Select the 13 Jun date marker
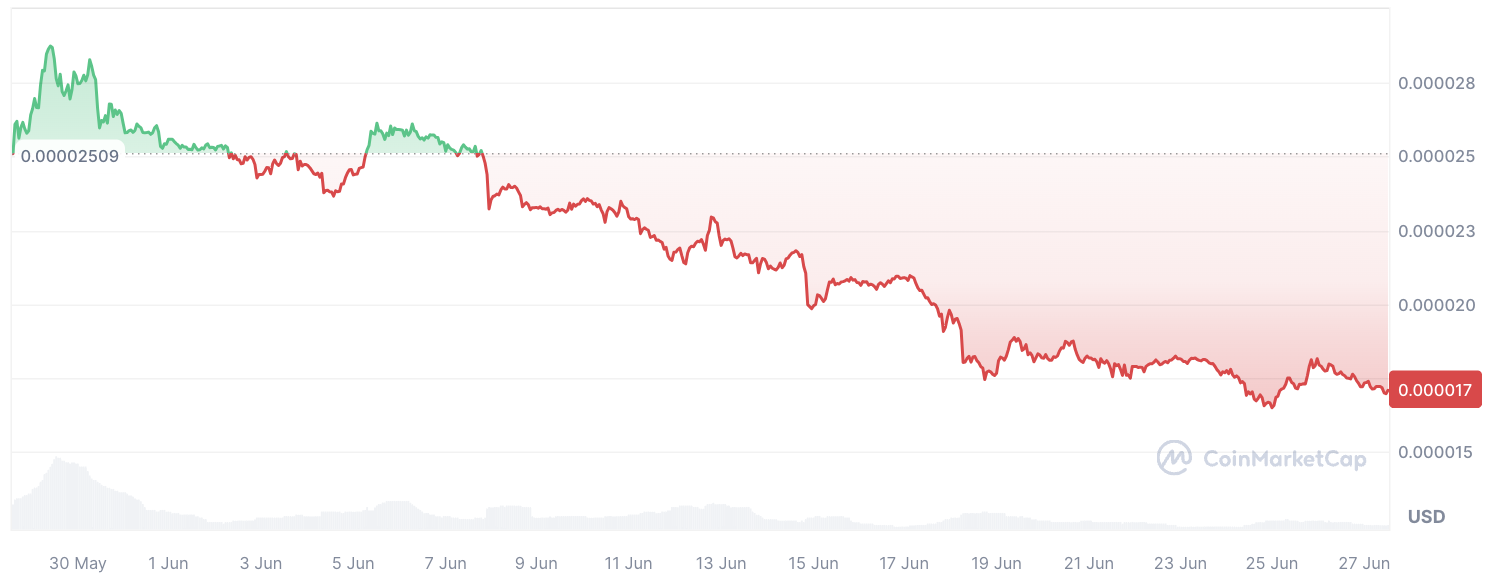The width and height of the screenshot is (1490, 586). click(720, 564)
